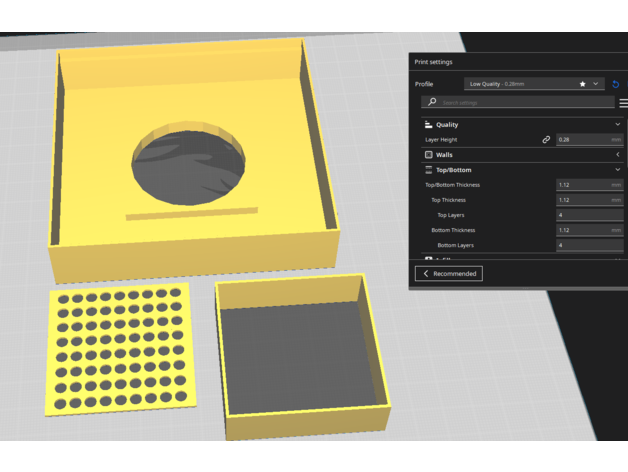Collapse the Top/Bottom section chevron
Screen dimensions: 628x472
pyautogui.click(x=618, y=170)
